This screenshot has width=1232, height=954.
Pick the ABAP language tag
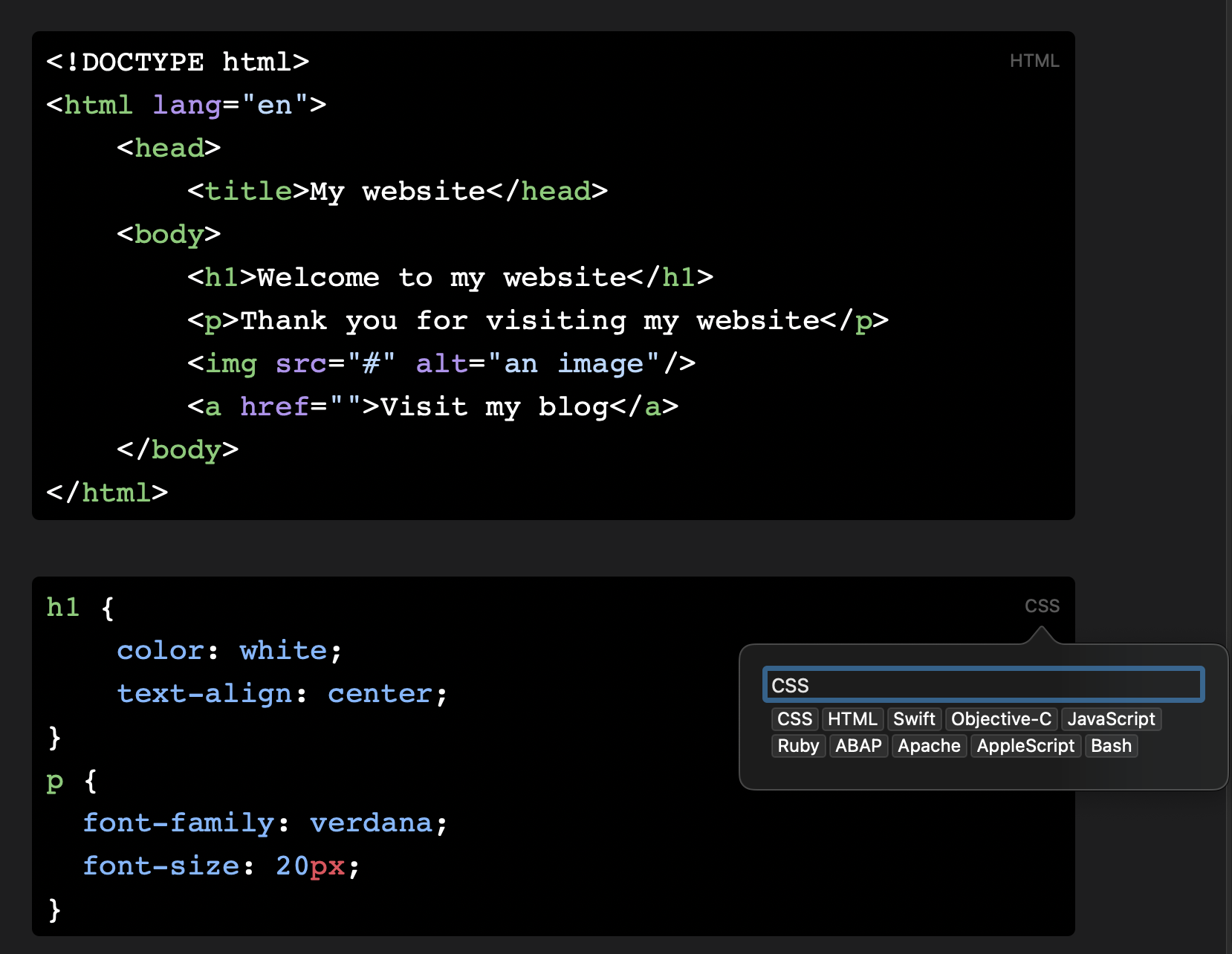[858, 746]
